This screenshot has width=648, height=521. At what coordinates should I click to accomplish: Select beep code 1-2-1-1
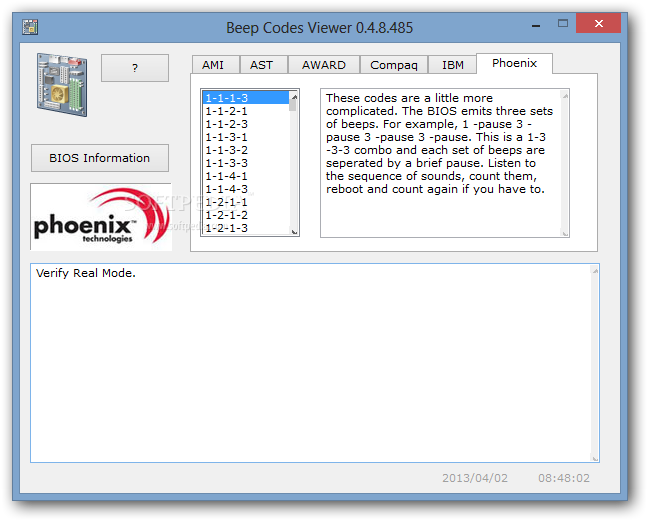246,202
